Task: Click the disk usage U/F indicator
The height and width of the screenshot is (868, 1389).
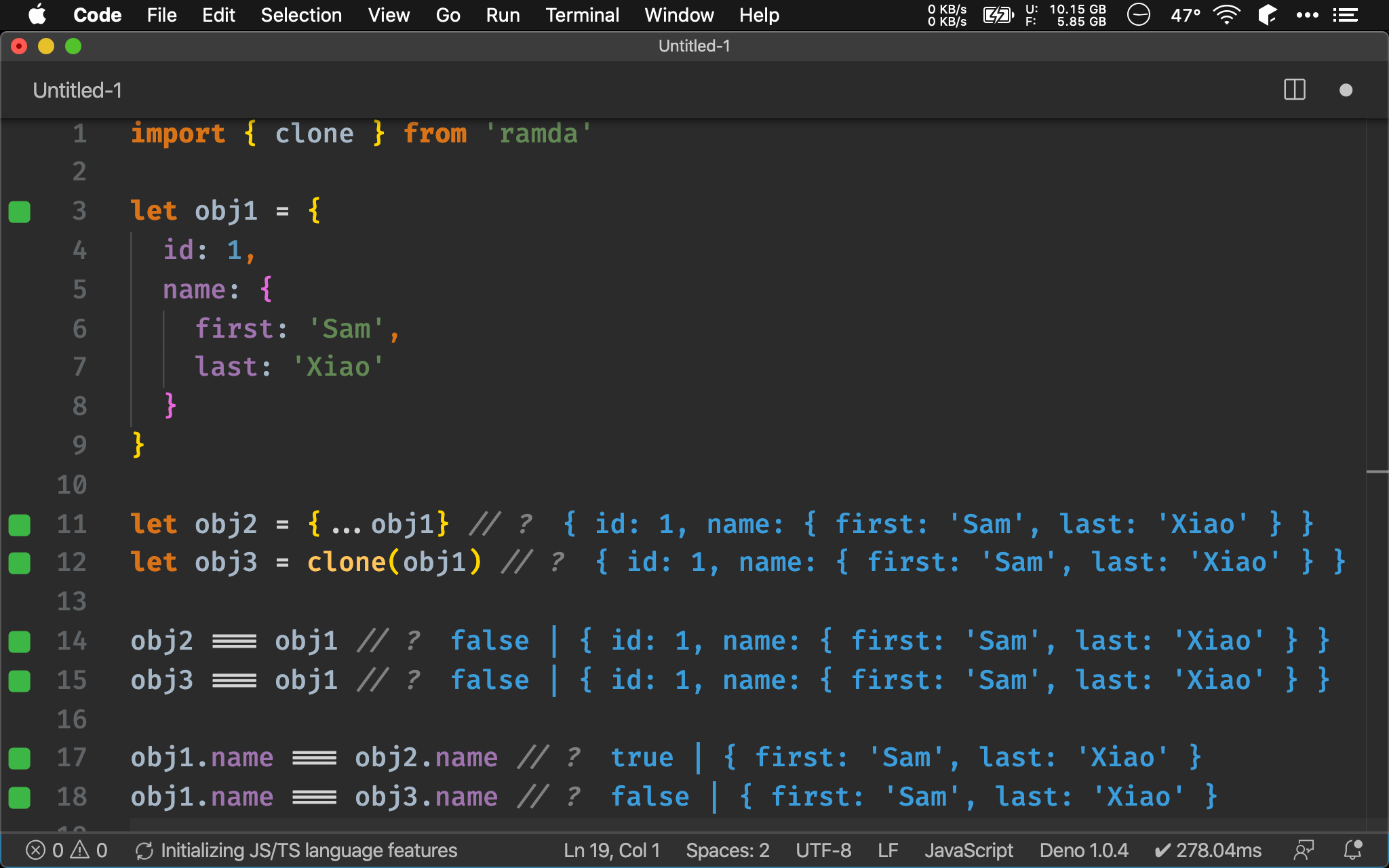Action: tap(1065, 15)
